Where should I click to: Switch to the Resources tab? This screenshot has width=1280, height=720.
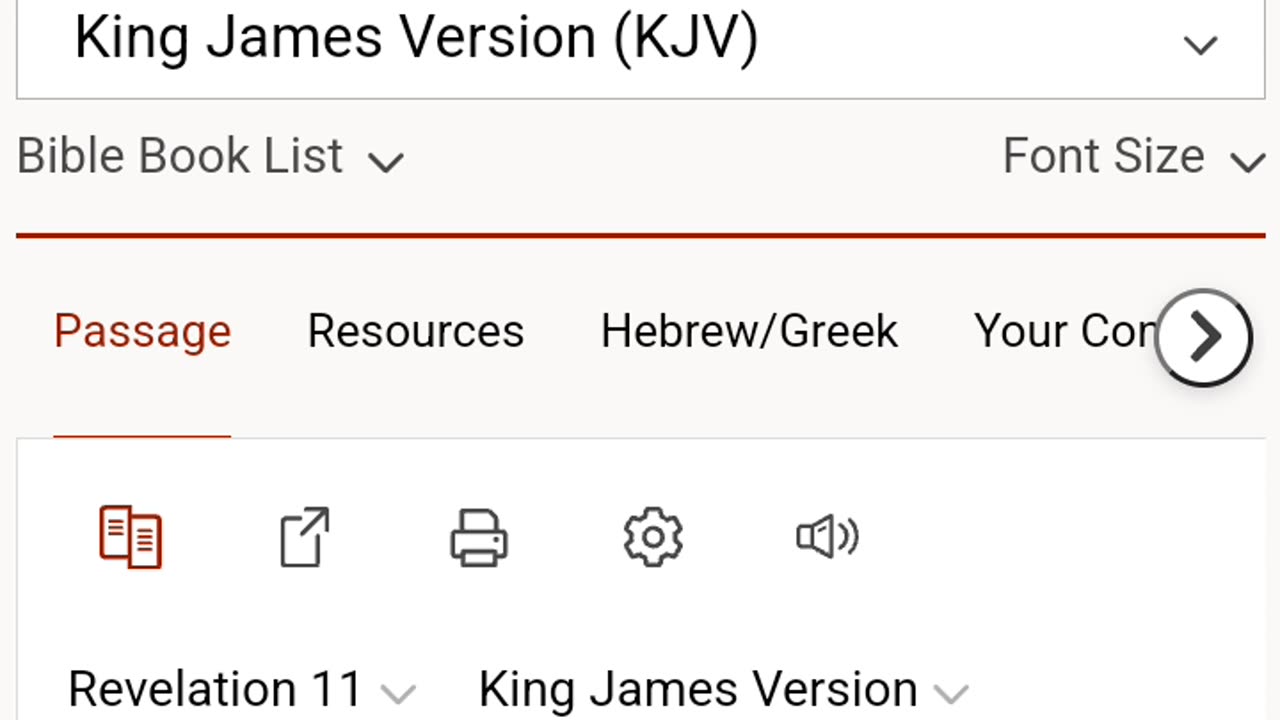[x=415, y=331]
